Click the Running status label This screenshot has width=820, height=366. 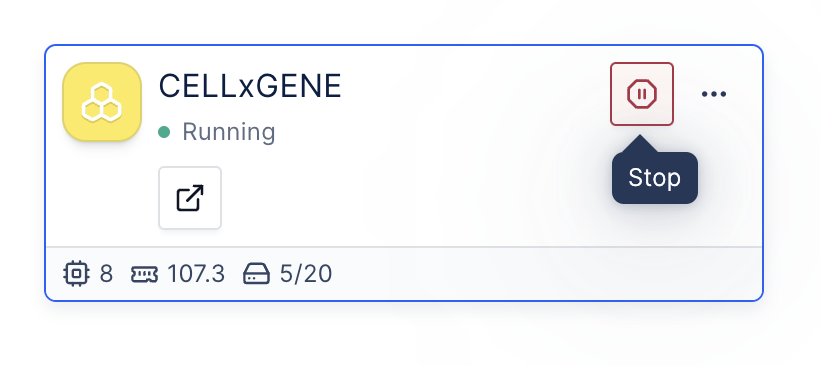(x=229, y=132)
